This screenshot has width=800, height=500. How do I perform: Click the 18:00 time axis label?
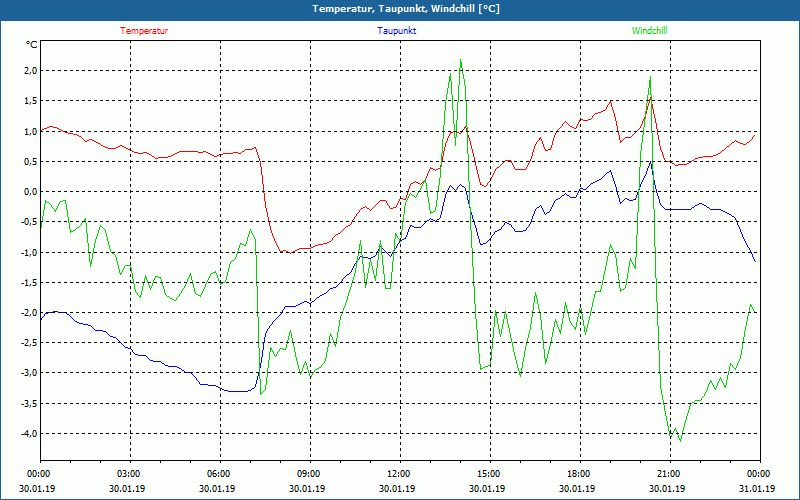[578, 474]
